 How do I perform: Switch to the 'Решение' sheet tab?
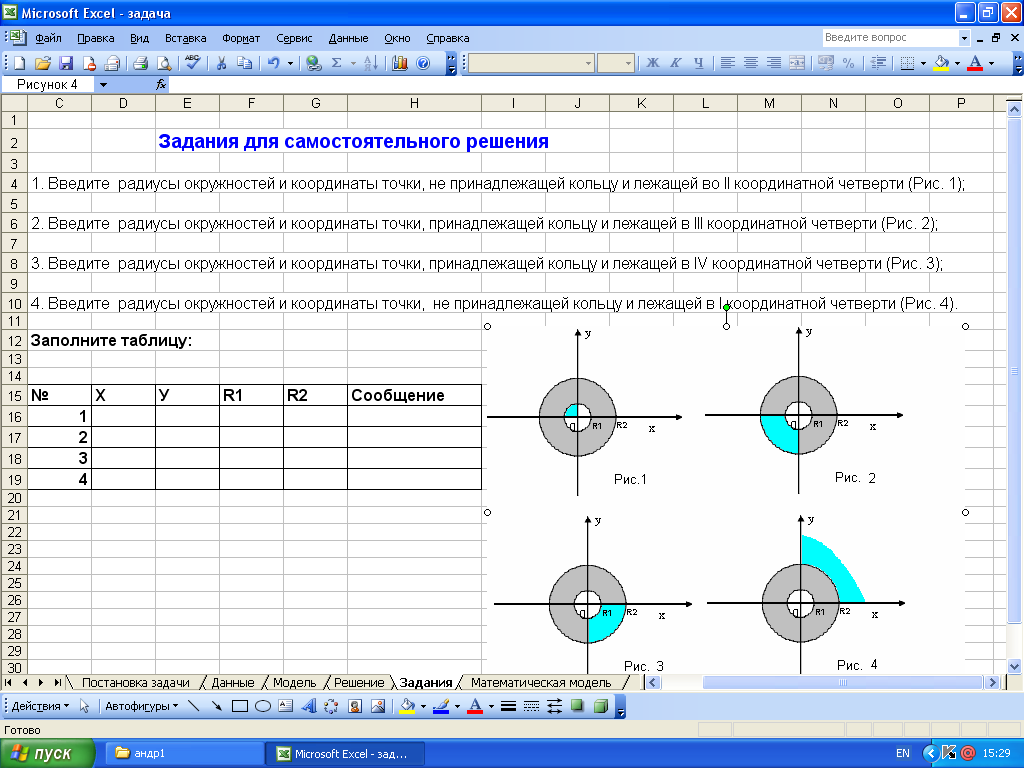359,682
